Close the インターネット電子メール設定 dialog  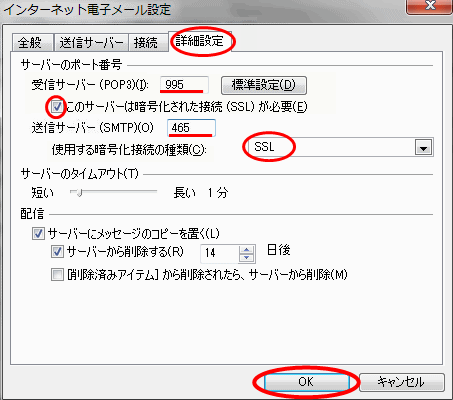pos(430,6)
